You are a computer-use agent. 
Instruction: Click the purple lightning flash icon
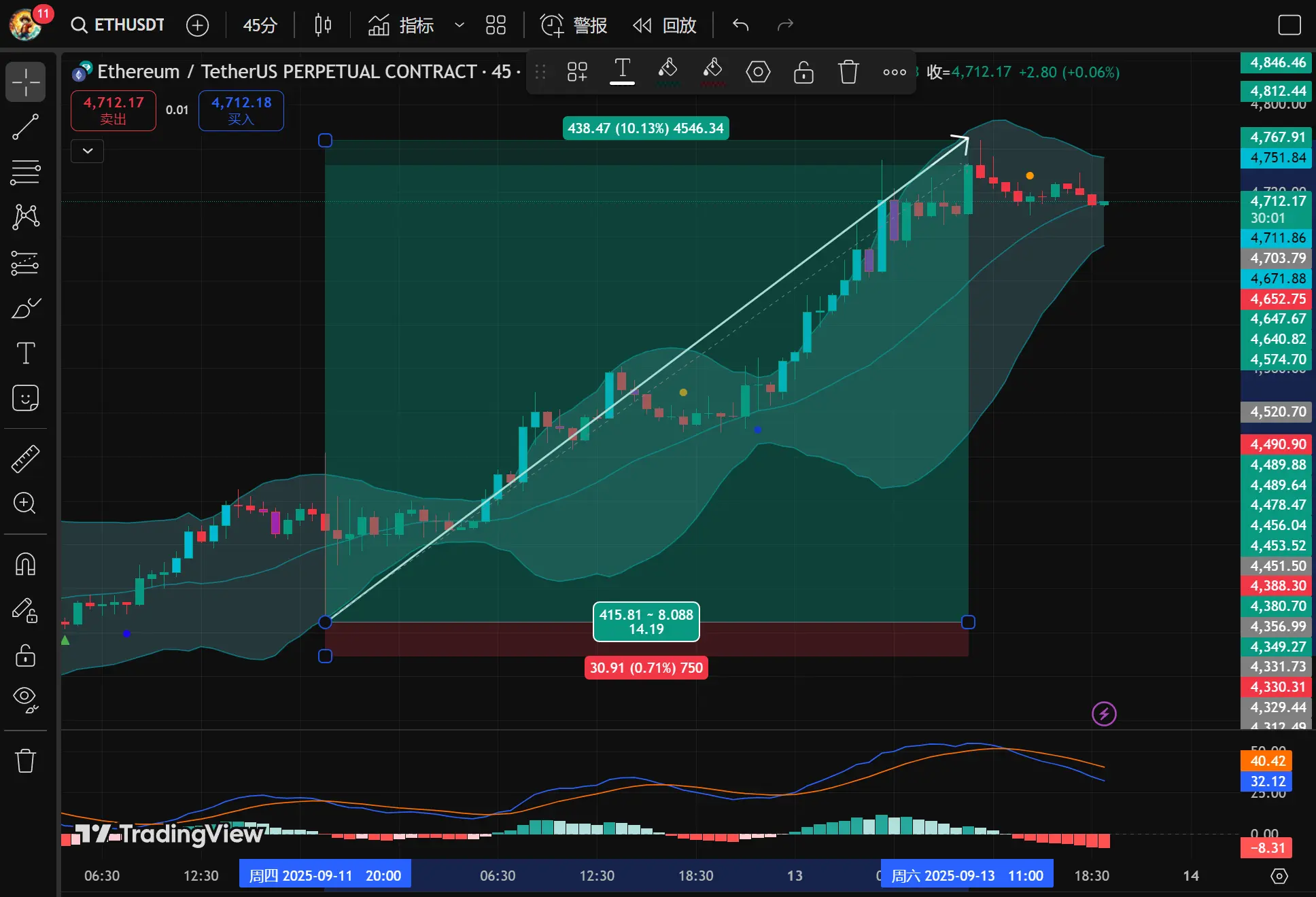(x=1104, y=714)
